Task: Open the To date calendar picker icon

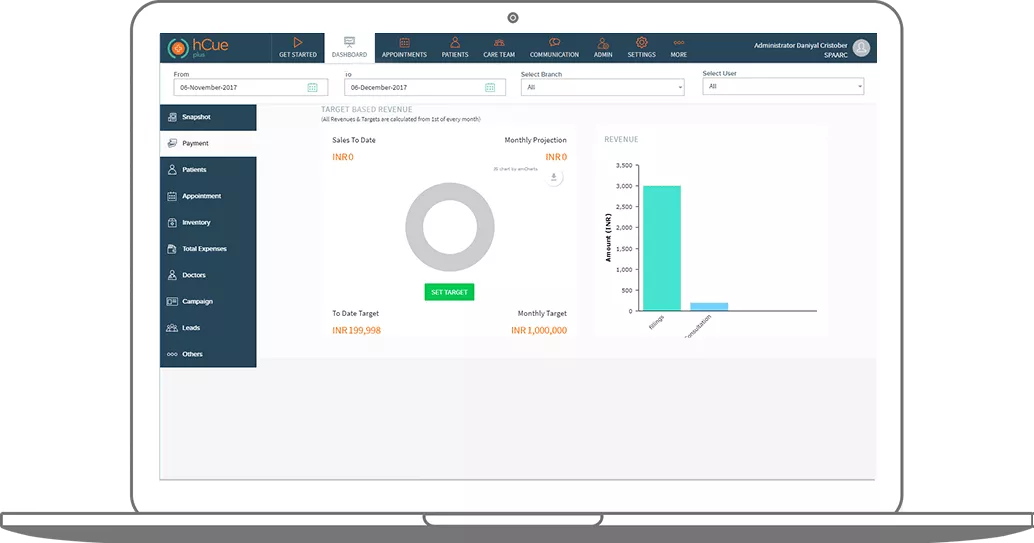Action: [x=490, y=87]
